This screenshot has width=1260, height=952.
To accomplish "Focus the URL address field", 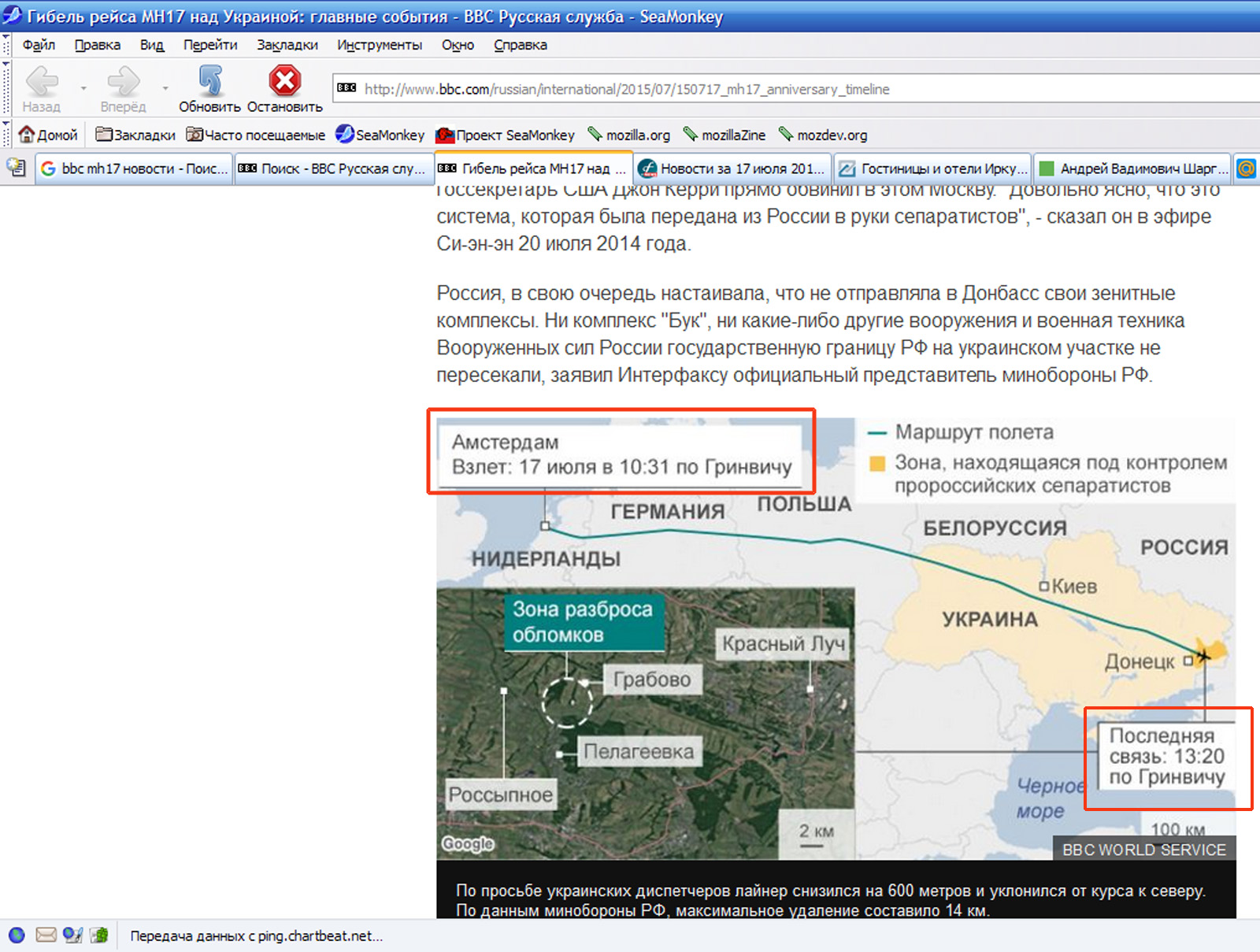I will (795, 89).
